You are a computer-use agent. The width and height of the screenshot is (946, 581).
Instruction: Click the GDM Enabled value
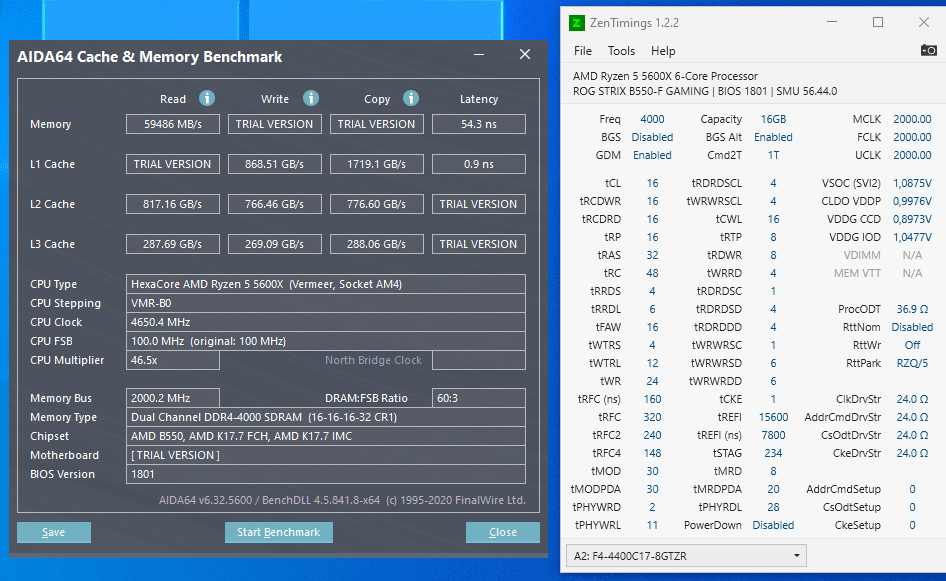click(x=652, y=155)
